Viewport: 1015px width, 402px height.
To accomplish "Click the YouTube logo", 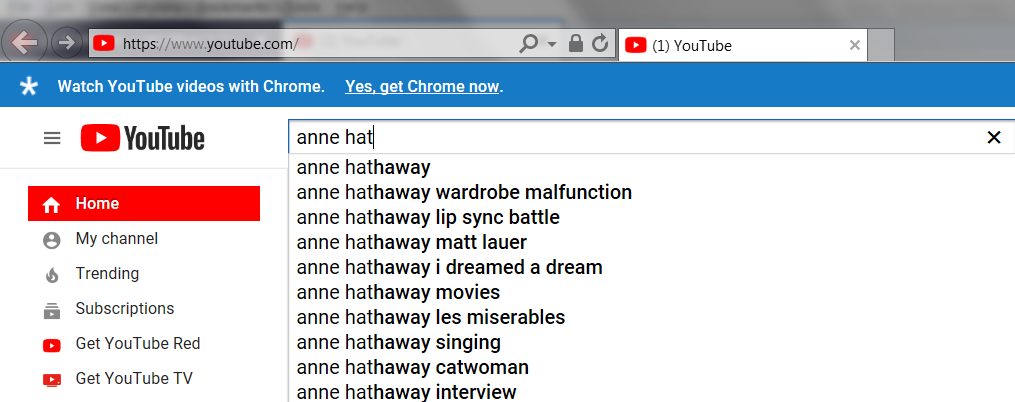I will click(x=142, y=139).
